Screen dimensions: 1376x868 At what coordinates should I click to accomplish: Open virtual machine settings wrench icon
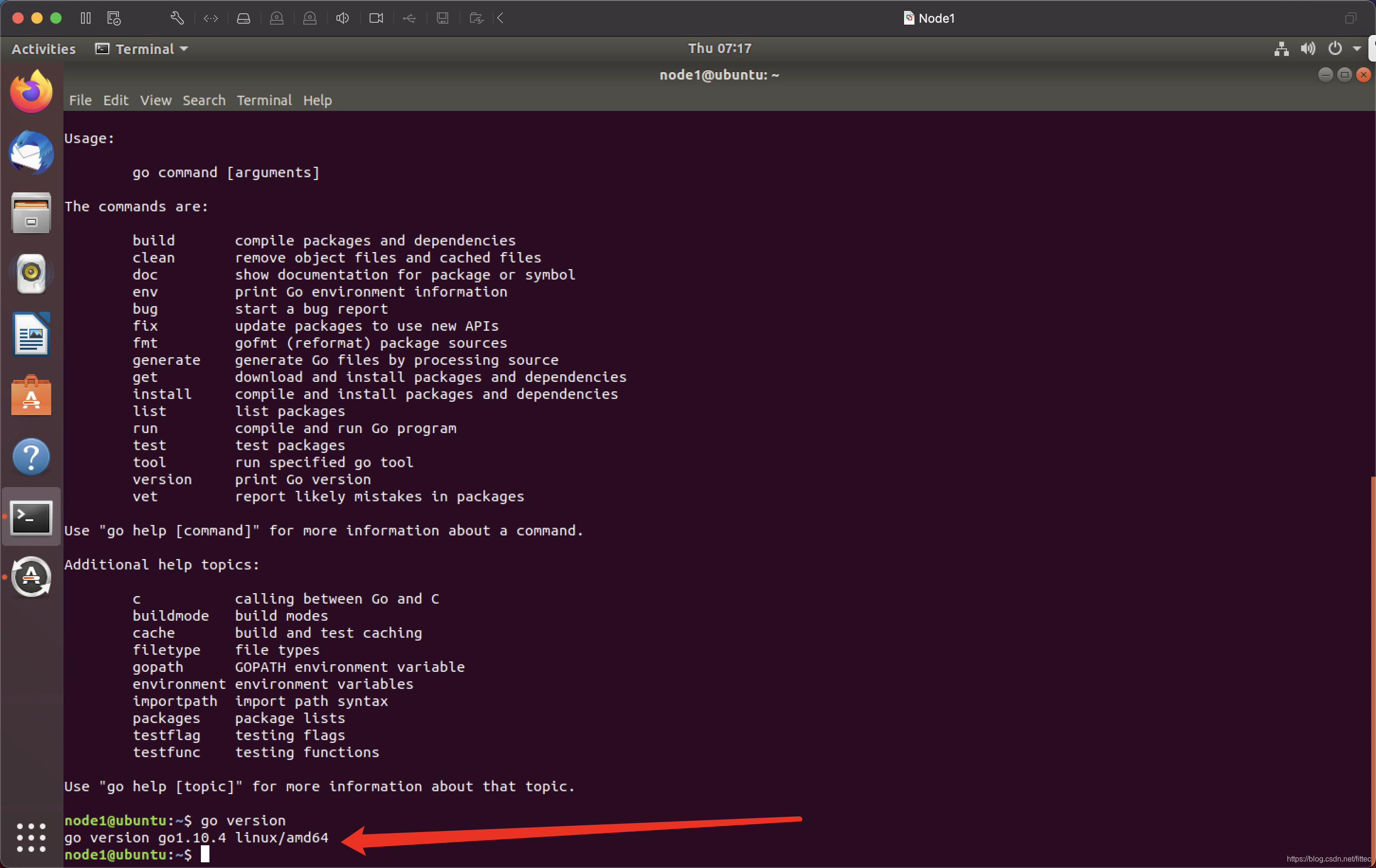(x=177, y=18)
